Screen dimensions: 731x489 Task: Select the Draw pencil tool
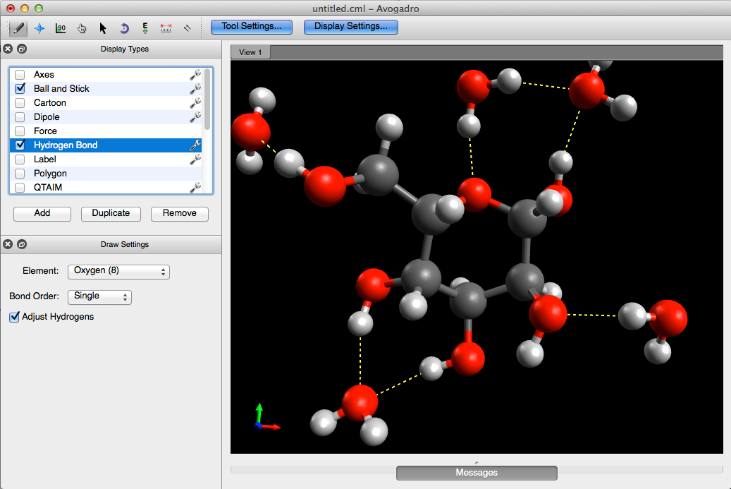[17, 27]
